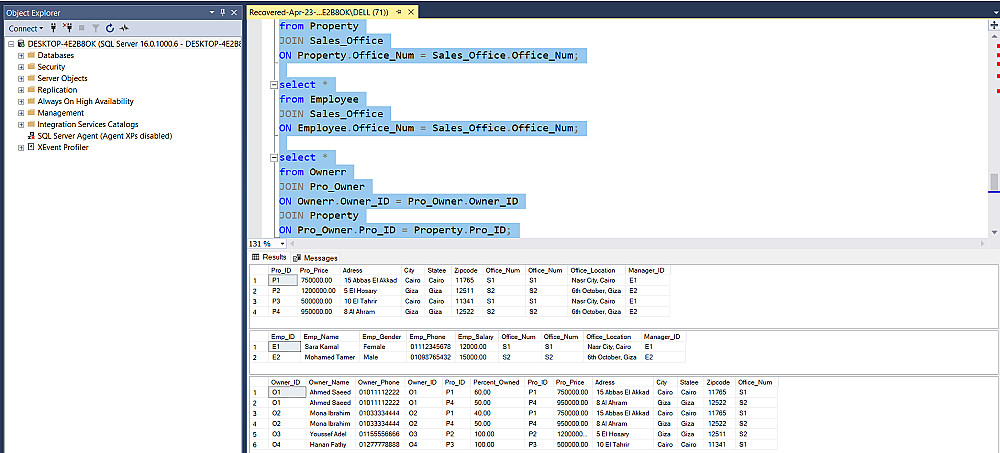Select the XEvent Profiler tree item
This screenshot has width=1000, height=453.
62,147
